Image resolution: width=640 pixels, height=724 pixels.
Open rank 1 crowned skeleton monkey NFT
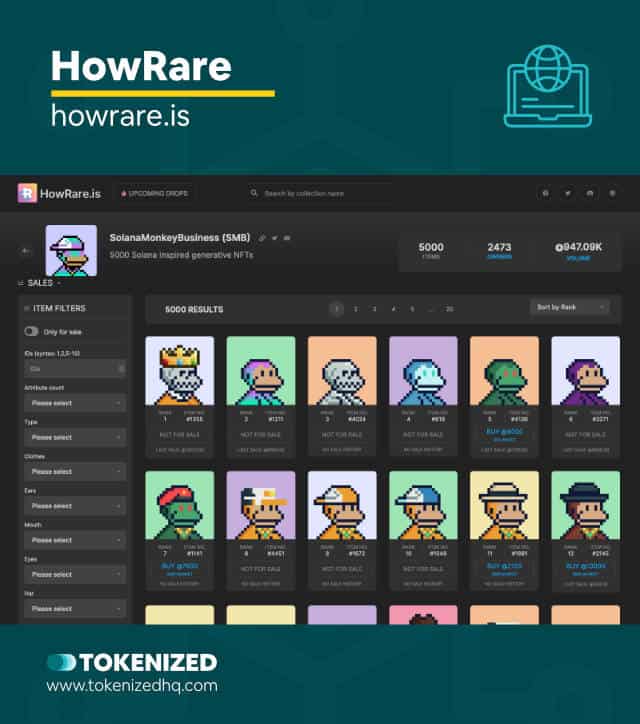click(x=180, y=371)
